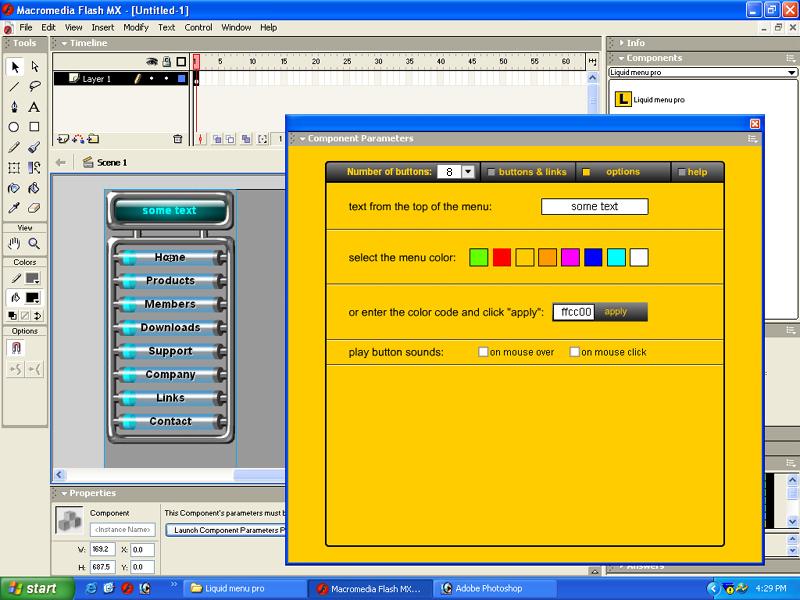Image resolution: width=800 pixels, height=600 pixels.
Task: Expand the Info panel
Action: pos(621,43)
